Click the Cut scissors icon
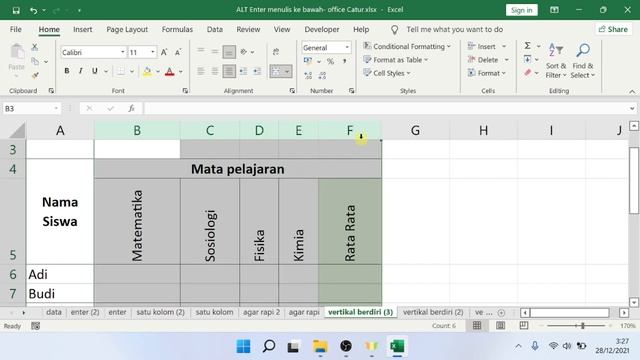 (x=35, y=47)
